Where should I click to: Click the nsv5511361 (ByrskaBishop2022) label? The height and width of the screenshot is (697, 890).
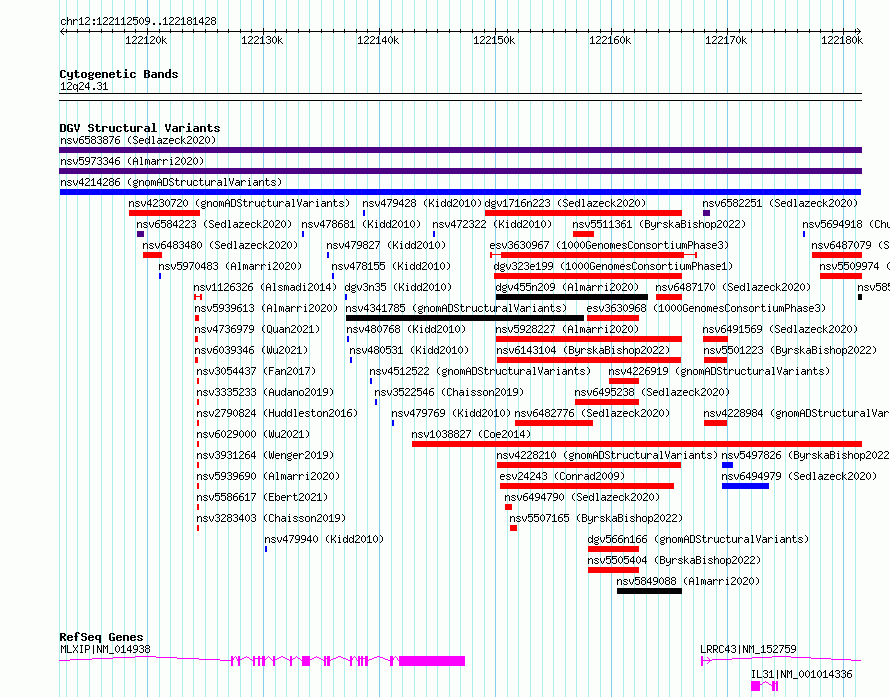[659, 224]
